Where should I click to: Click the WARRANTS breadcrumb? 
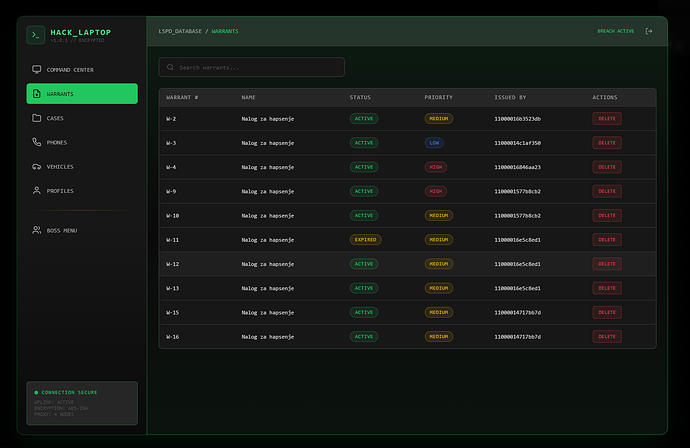coord(225,31)
